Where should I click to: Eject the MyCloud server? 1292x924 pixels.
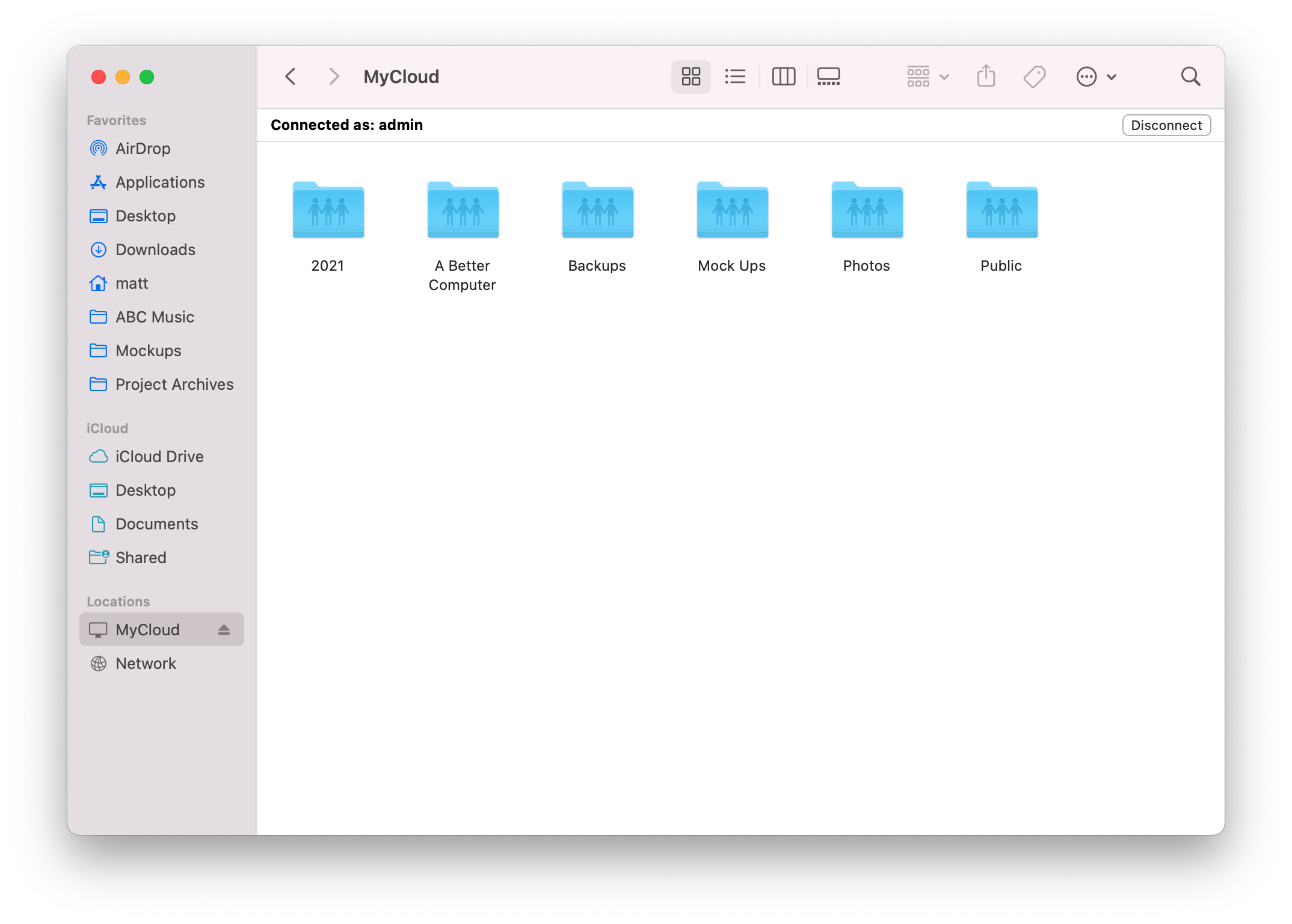[224, 630]
